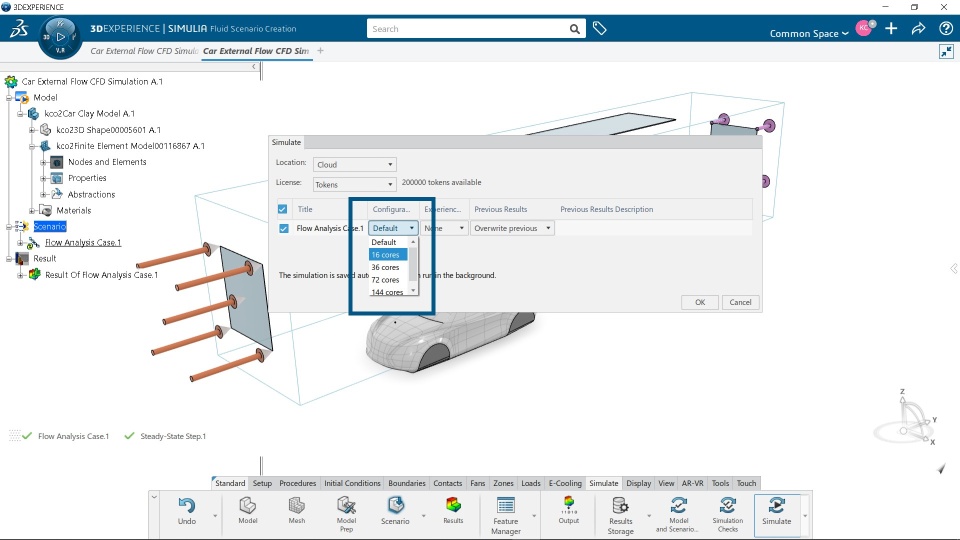960x540 pixels.
Task: Collapse the tree panel arrow
Action: [254, 66]
